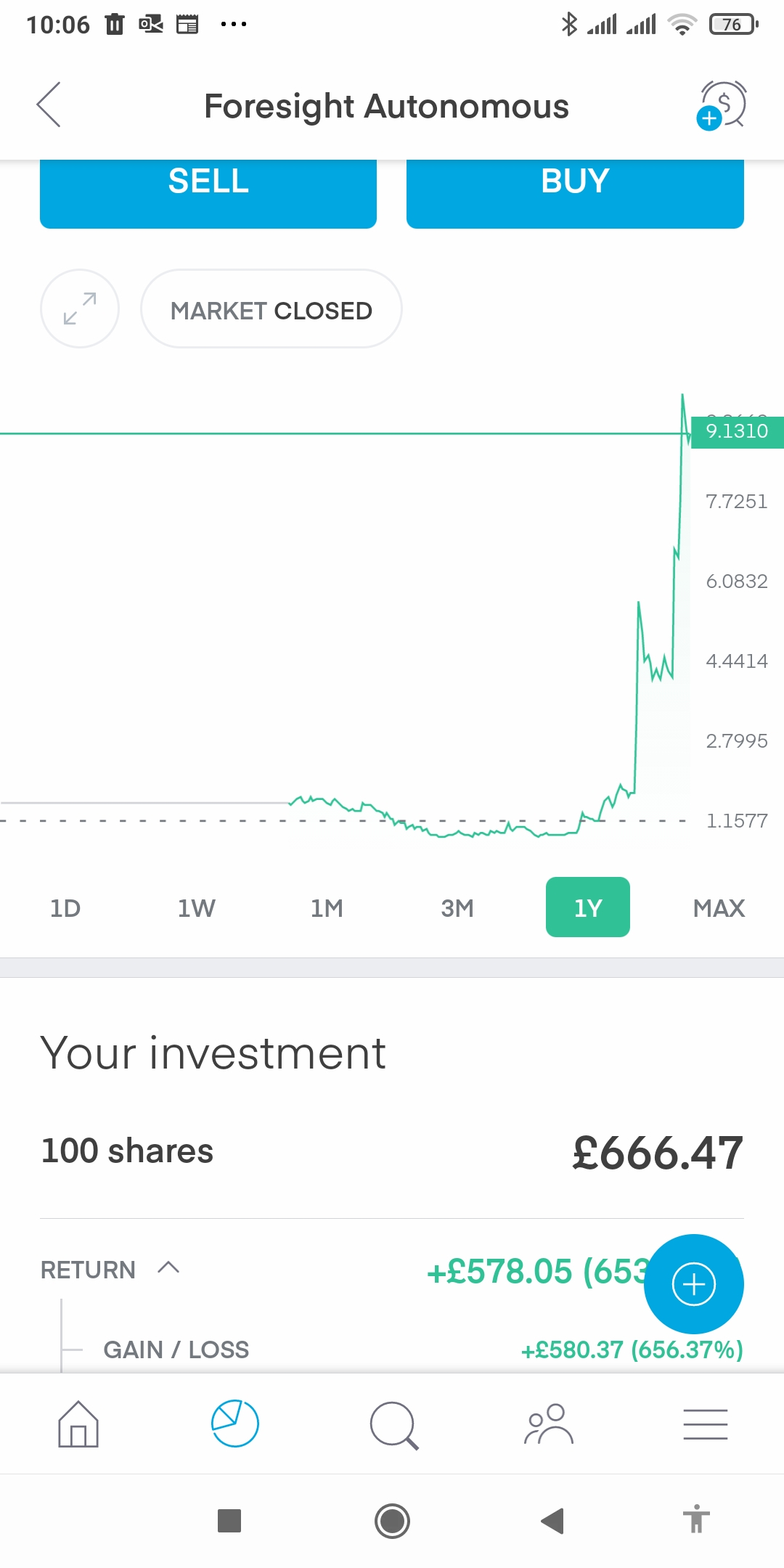The width and height of the screenshot is (784, 1568).
Task: Collapse the RETURN breakdown chevron
Action: point(168,1268)
